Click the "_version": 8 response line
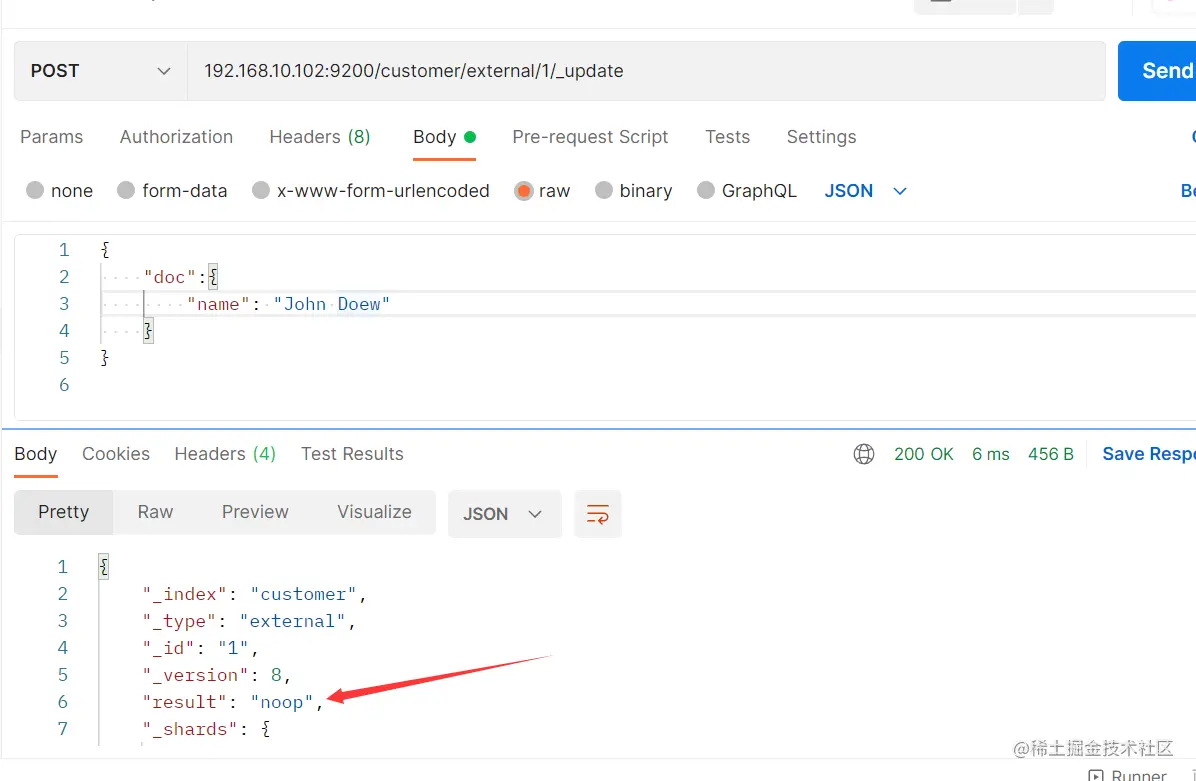1196x781 pixels. (217, 676)
